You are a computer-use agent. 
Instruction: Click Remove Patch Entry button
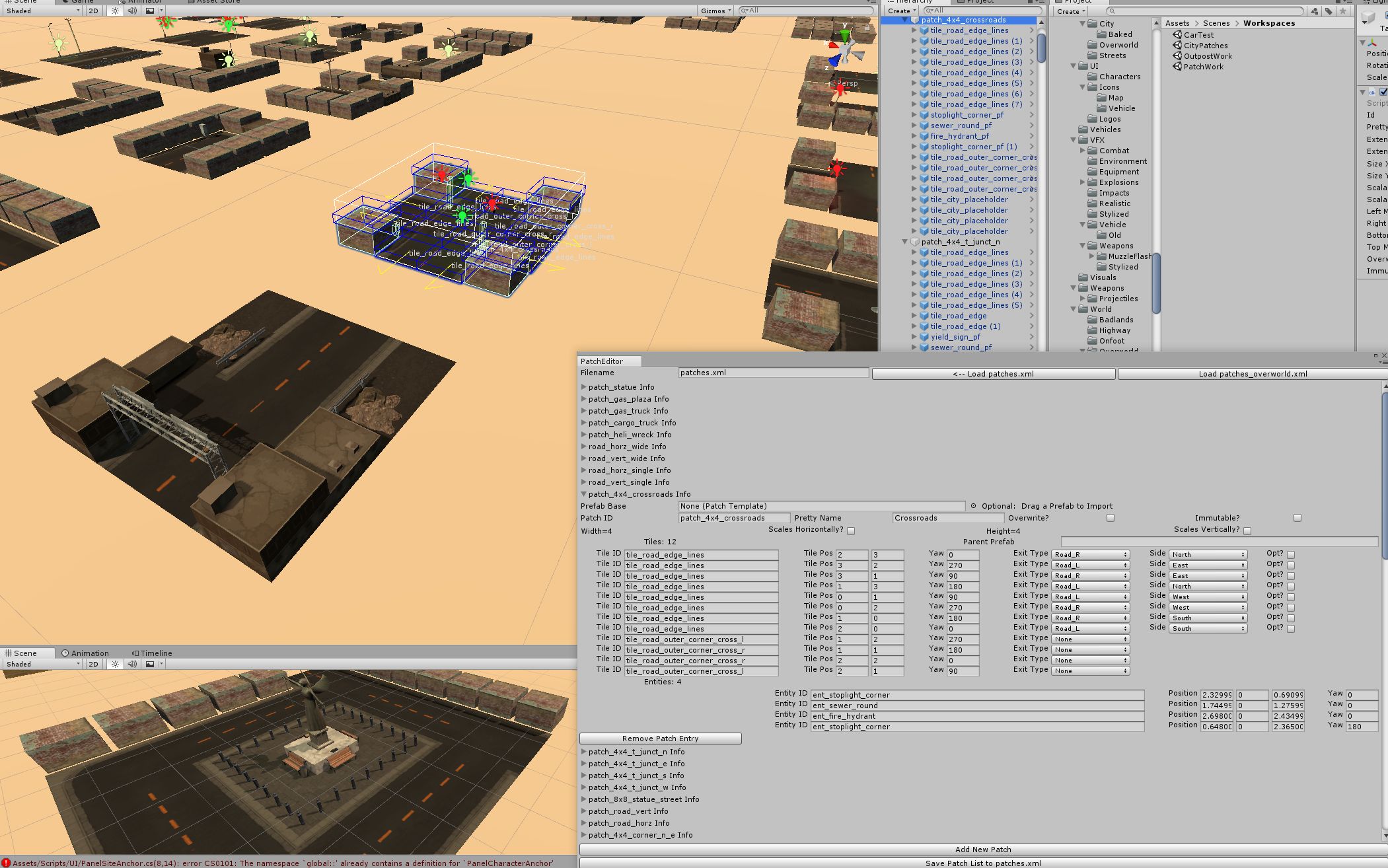tap(660, 739)
